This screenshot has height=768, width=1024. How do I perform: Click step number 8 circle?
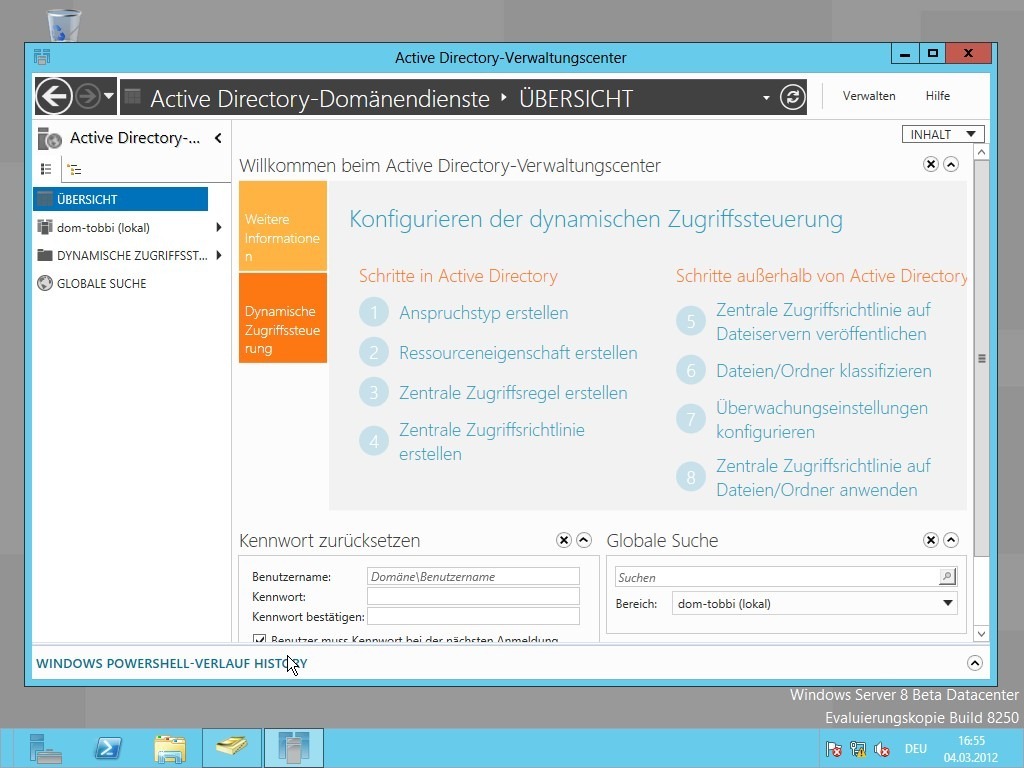690,477
